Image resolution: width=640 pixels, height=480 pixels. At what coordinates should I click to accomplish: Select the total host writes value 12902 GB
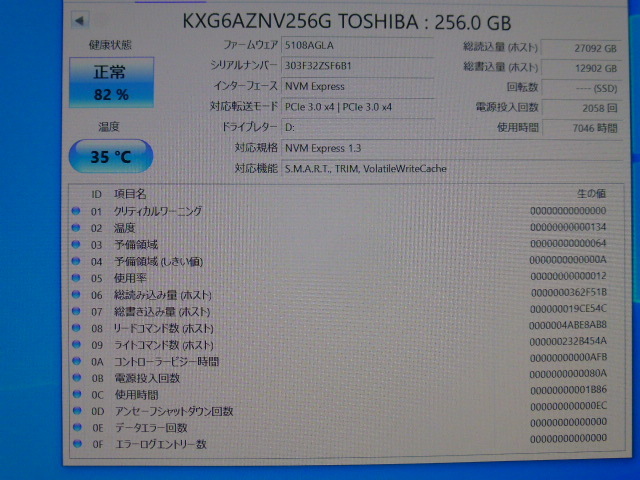click(581, 68)
